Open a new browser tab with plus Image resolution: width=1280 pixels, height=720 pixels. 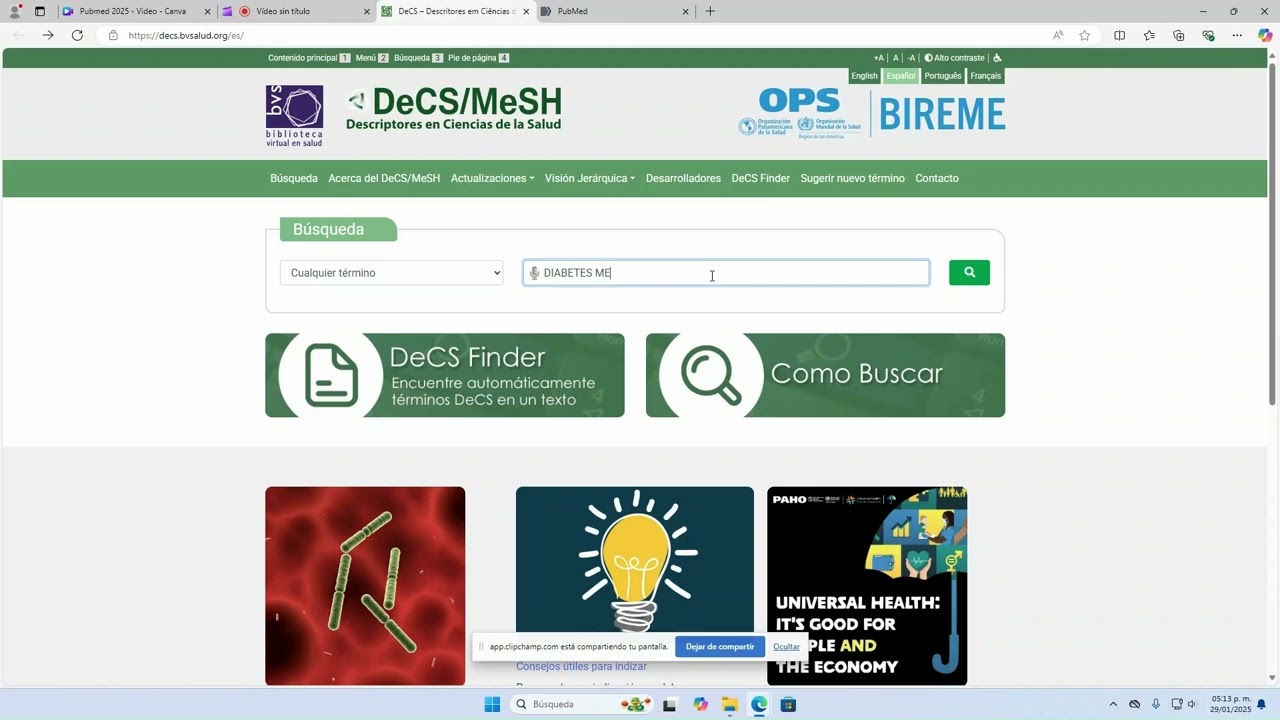710,11
